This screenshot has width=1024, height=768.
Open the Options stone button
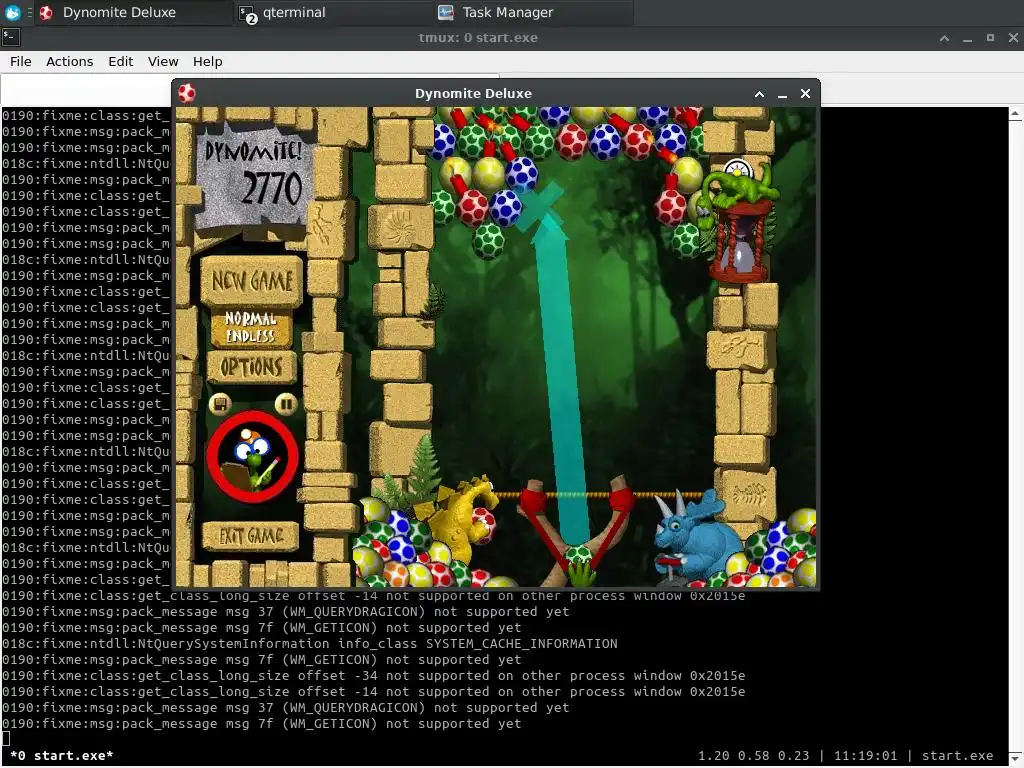[x=251, y=367]
